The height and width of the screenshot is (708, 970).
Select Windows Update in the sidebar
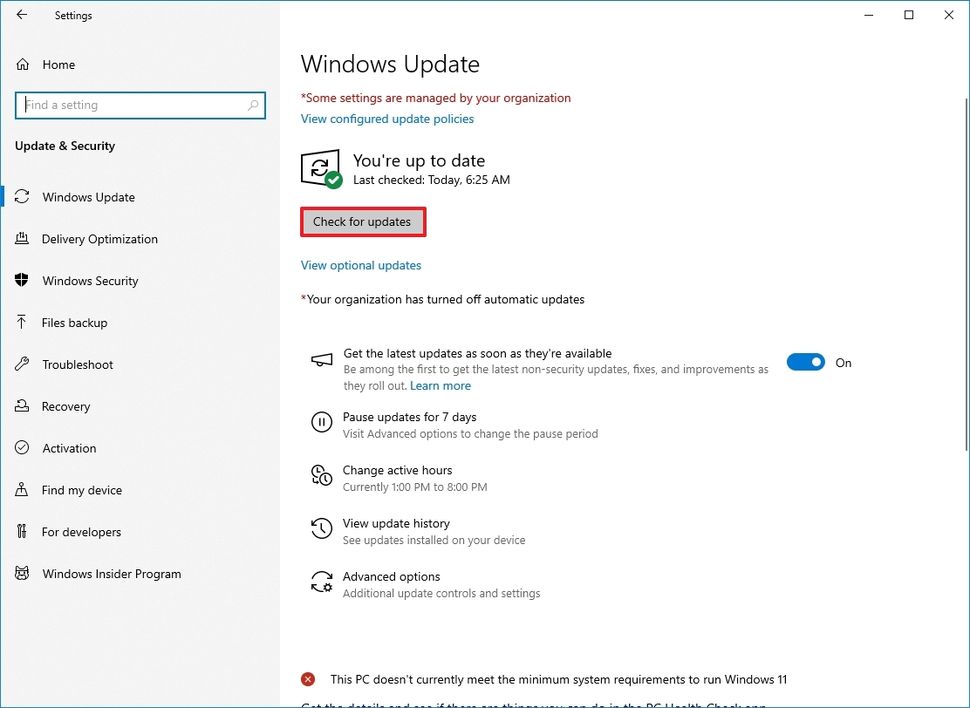point(89,197)
